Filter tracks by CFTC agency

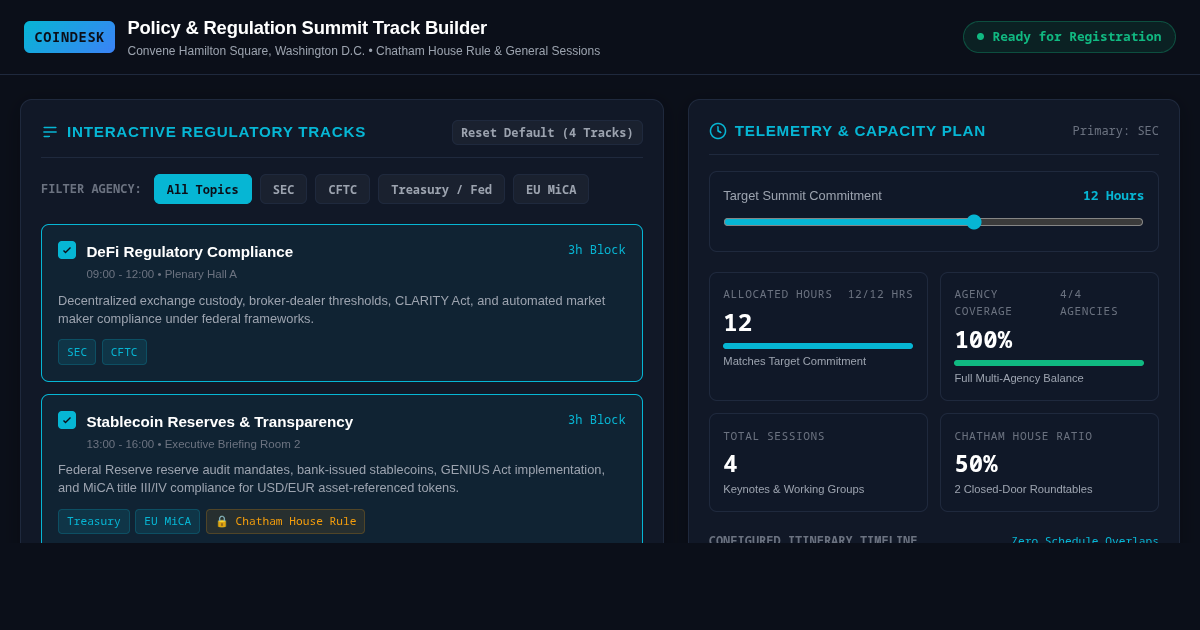pos(342,189)
